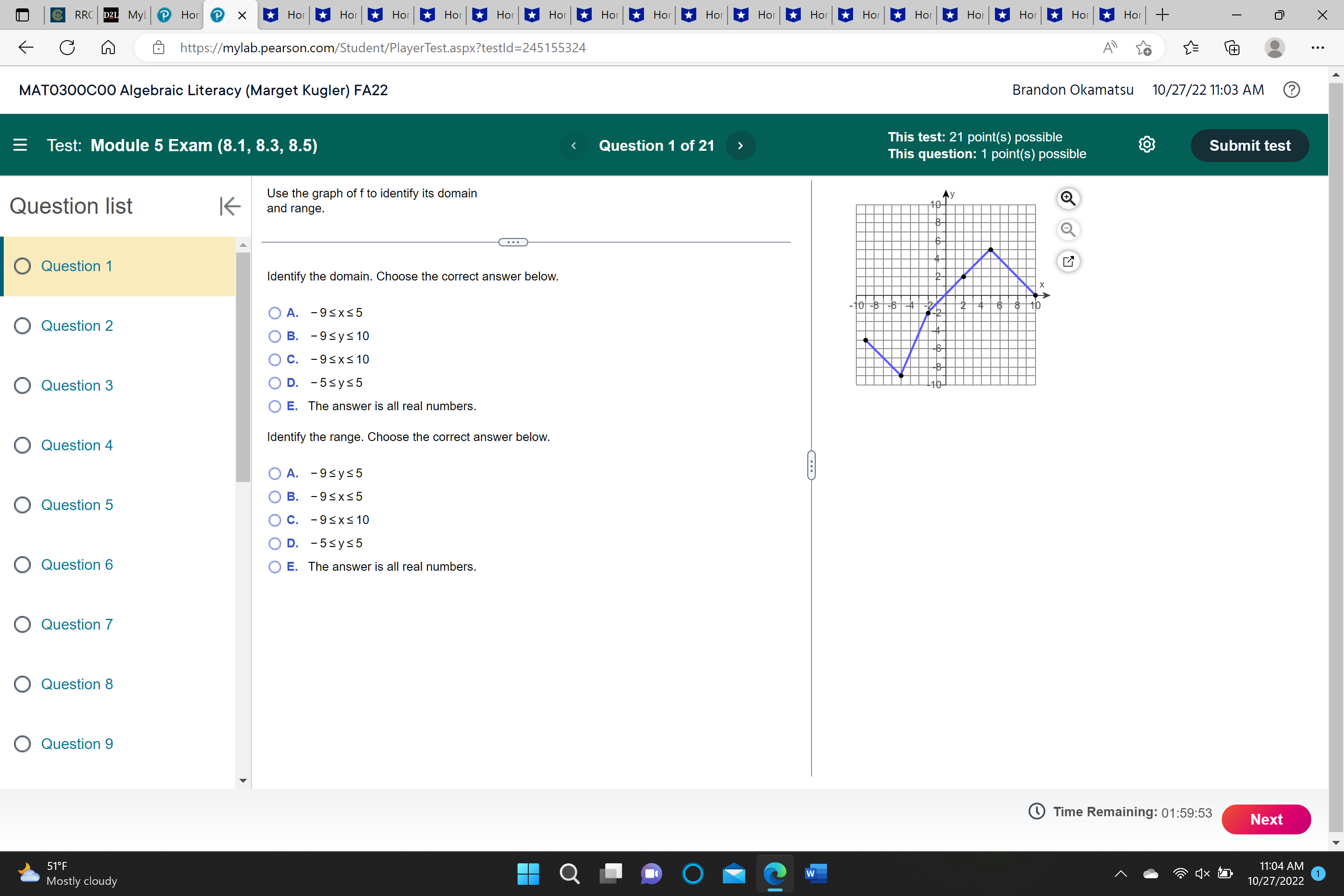Advance with the next question chevron
1344x896 pixels.
tap(740, 145)
